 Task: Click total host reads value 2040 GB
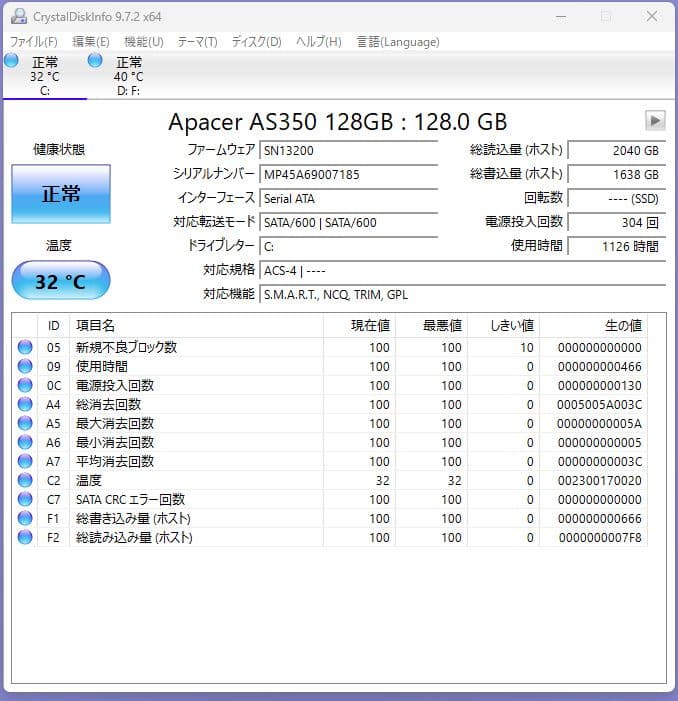tap(616, 151)
